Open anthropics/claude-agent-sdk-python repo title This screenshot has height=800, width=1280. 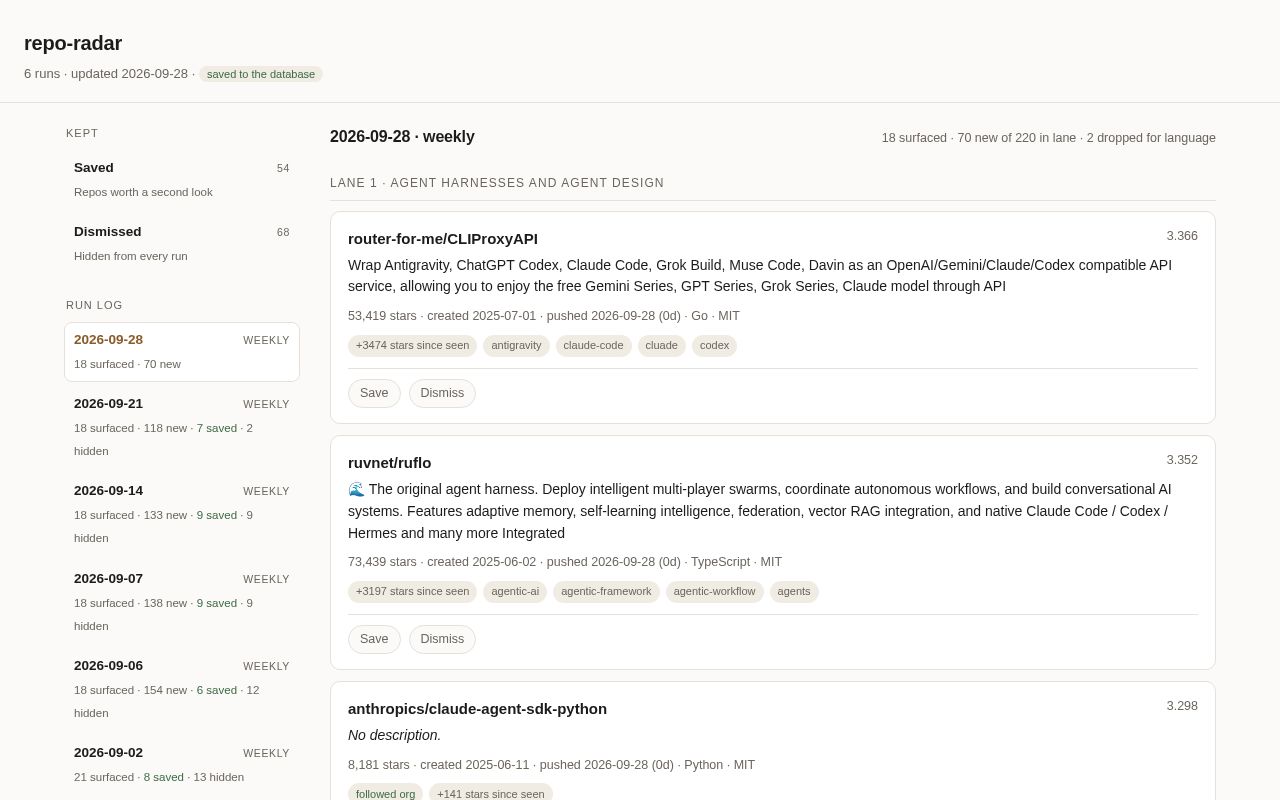tap(477, 708)
